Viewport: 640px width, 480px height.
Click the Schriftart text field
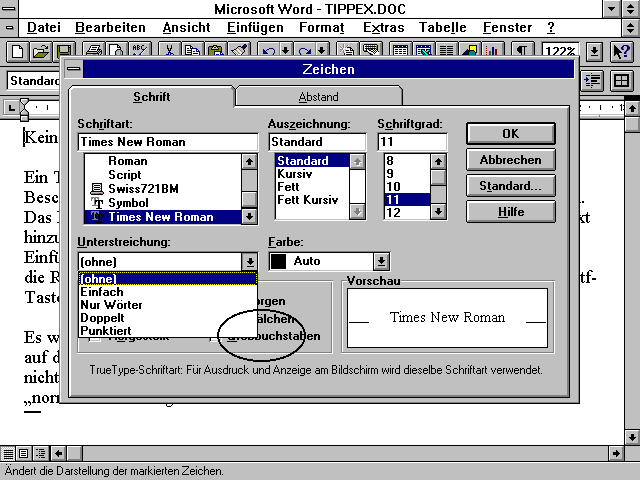(x=167, y=142)
